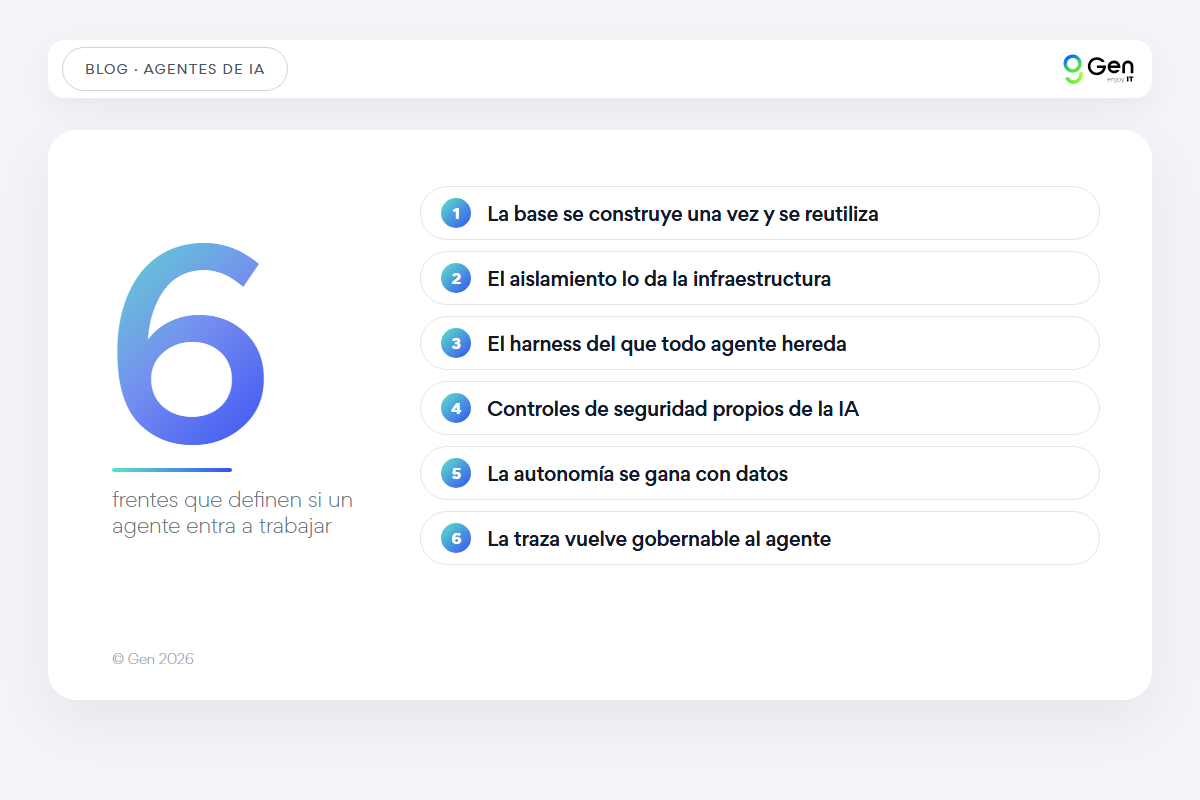Click the © Gen 2026 footer text
Screen dimensions: 1200x800
[153, 659]
